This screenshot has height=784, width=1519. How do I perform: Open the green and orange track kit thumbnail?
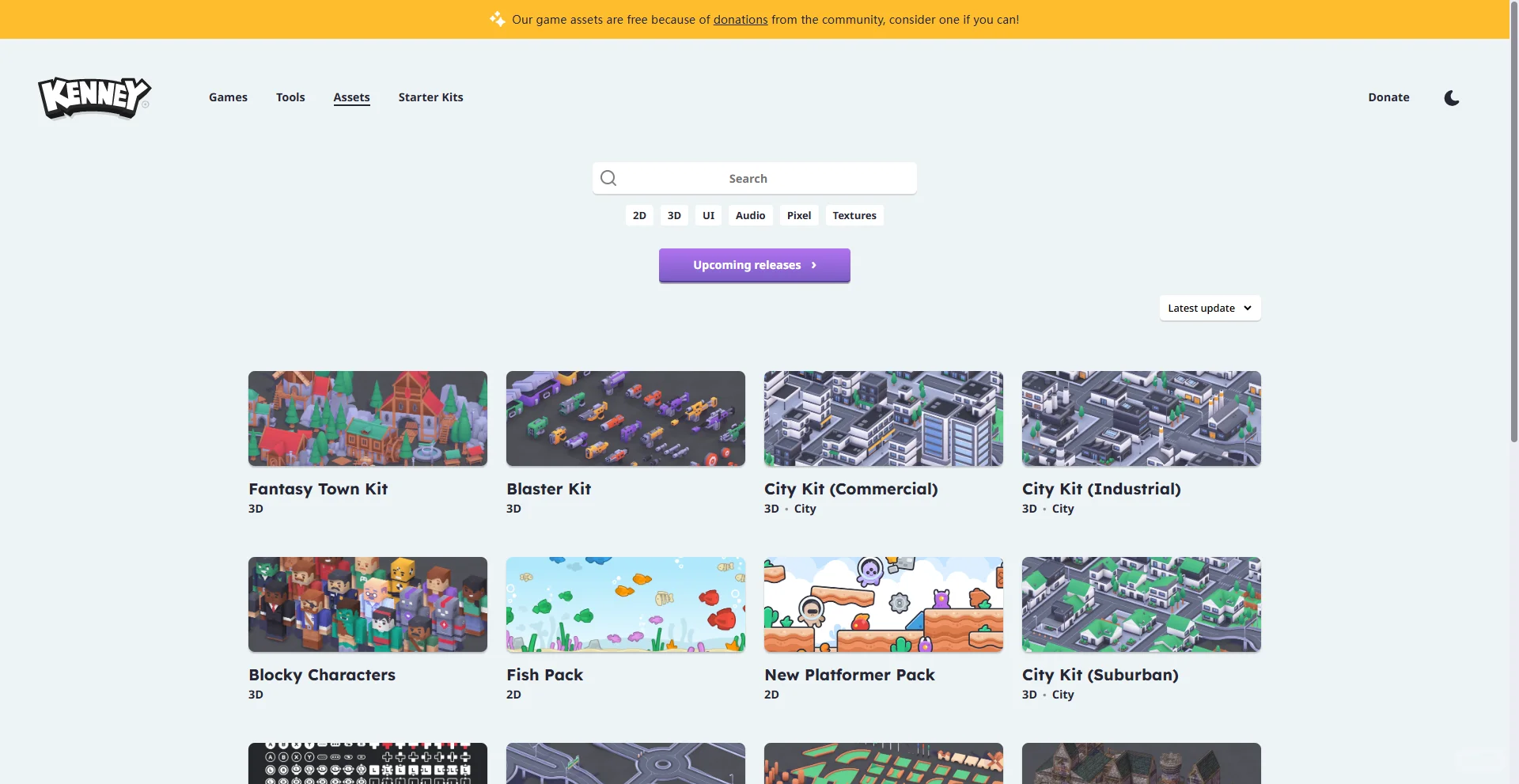[884, 763]
